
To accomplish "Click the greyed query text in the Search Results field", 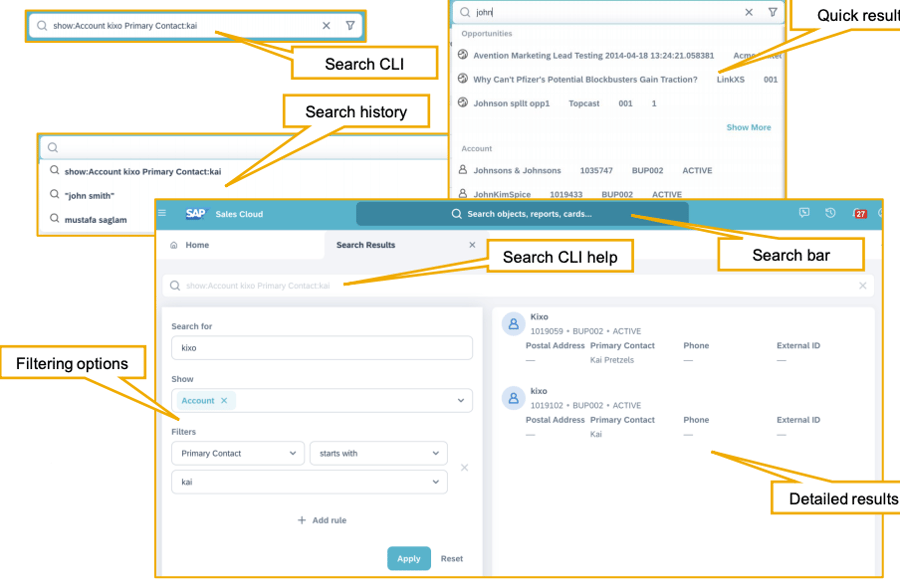I will tap(258, 285).
